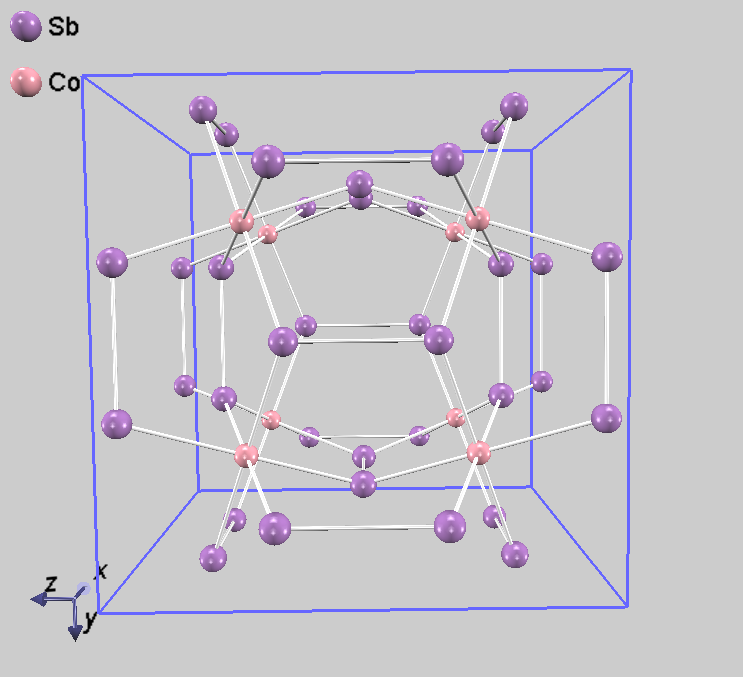Screen dimensions: 743x677
Task: Click the pink Co sphere in the legend
Action: click(26, 82)
